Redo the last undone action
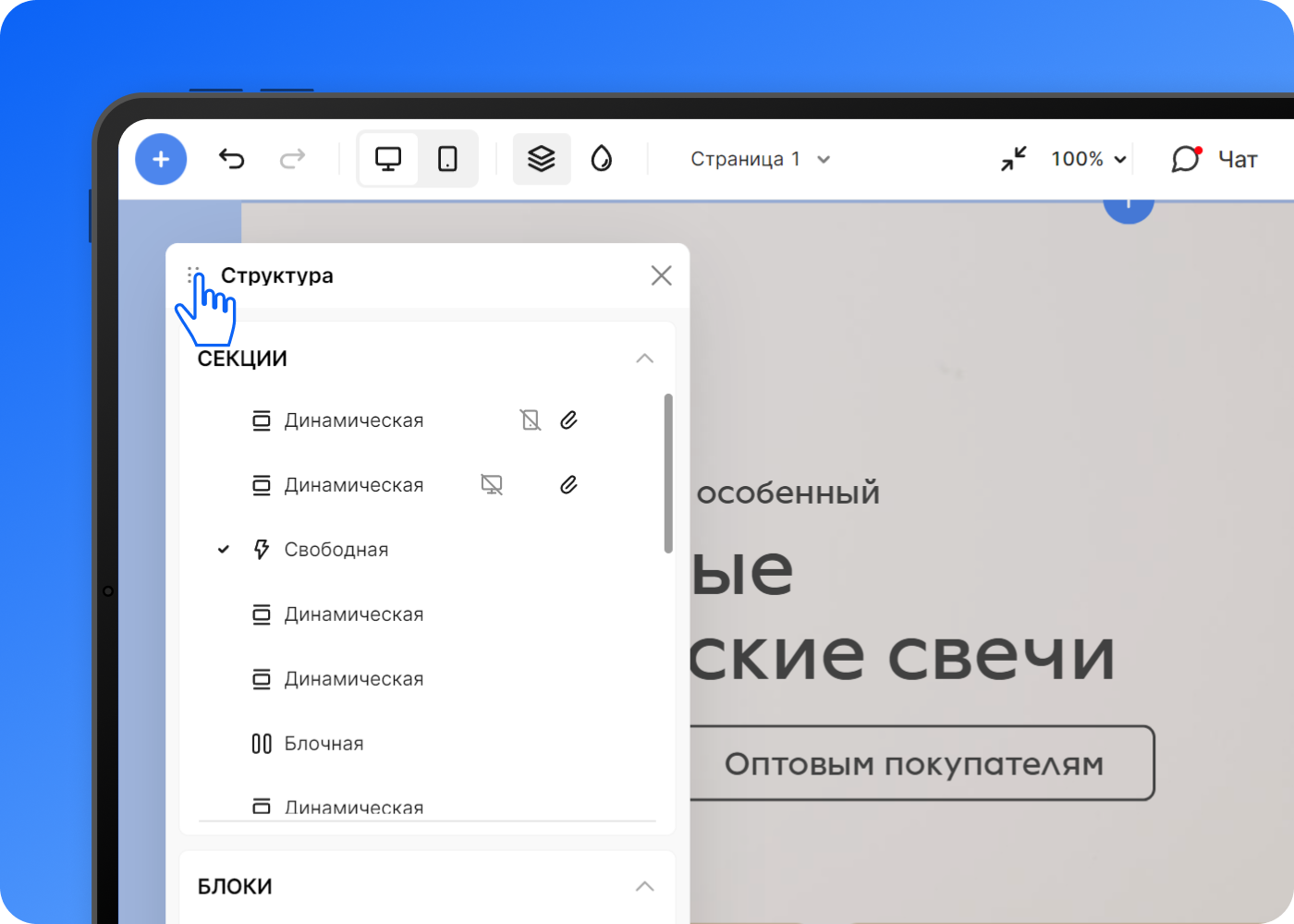This screenshot has height=924, width=1294. click(292, 159)
